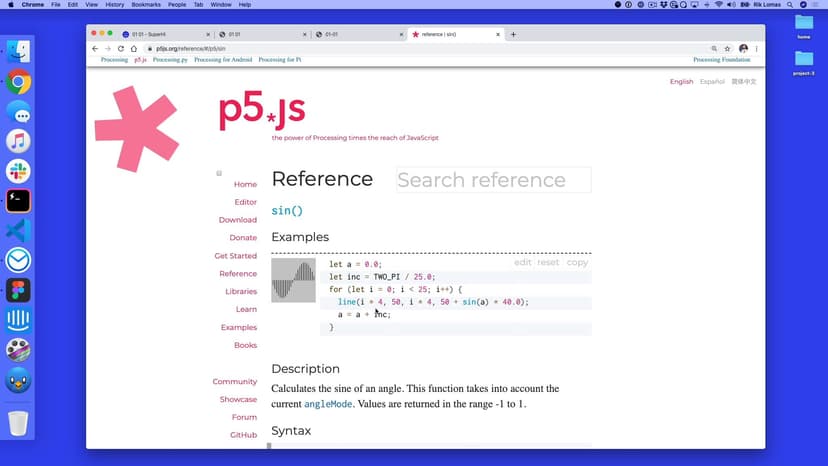Switch to the '01:01 - Super4' tab
Screen dimensions: 828x466
click(x=160, y=34)
